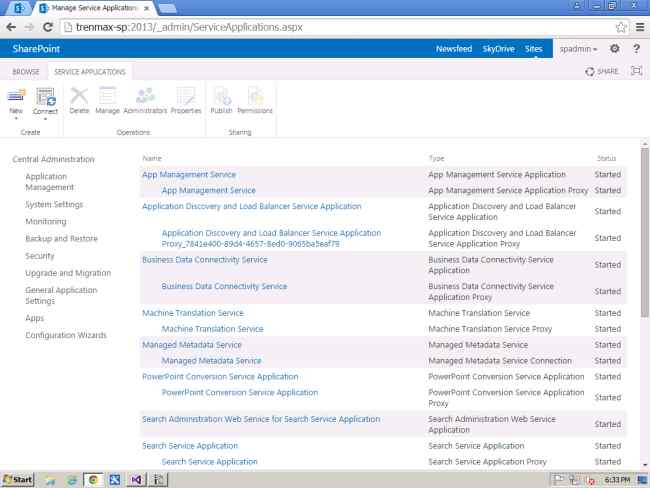Screen dimensions: 650x488
Task: Select the Machine Translation Service Proxy type text
Action: tap(490, 329)
